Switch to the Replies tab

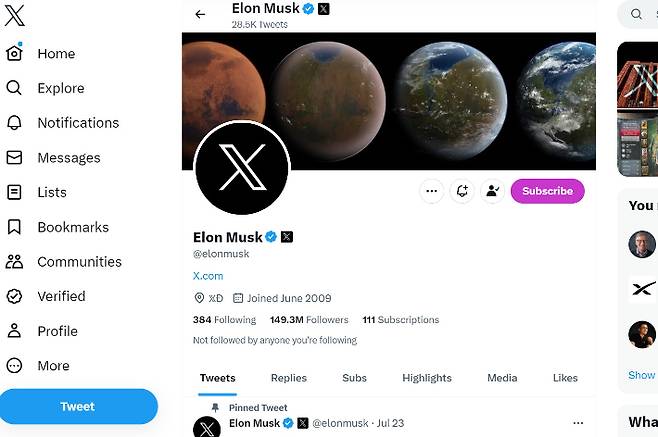(x=288, y=378)
